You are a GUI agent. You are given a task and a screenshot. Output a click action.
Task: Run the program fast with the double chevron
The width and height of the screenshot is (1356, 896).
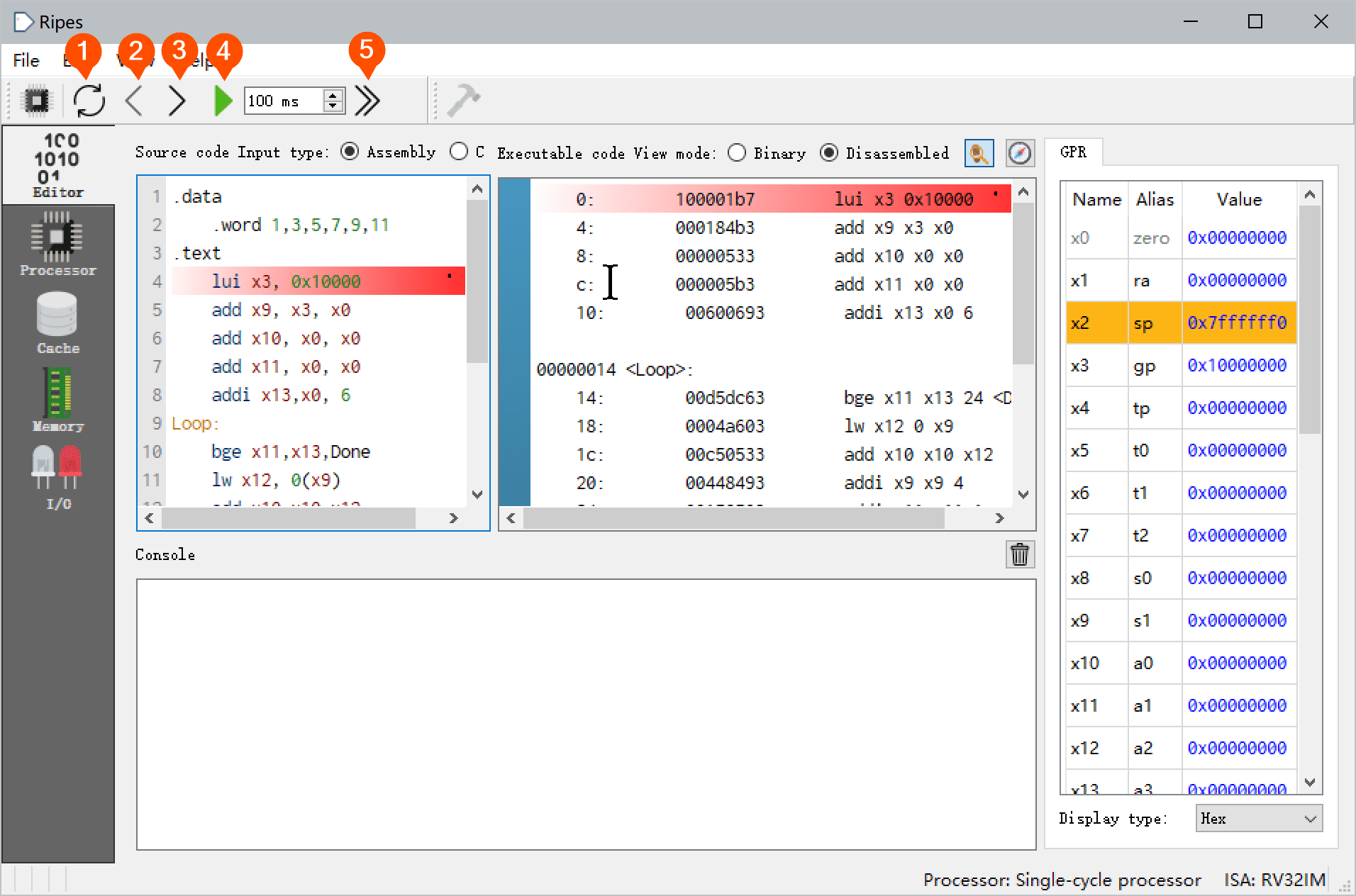tap(367, 100)
